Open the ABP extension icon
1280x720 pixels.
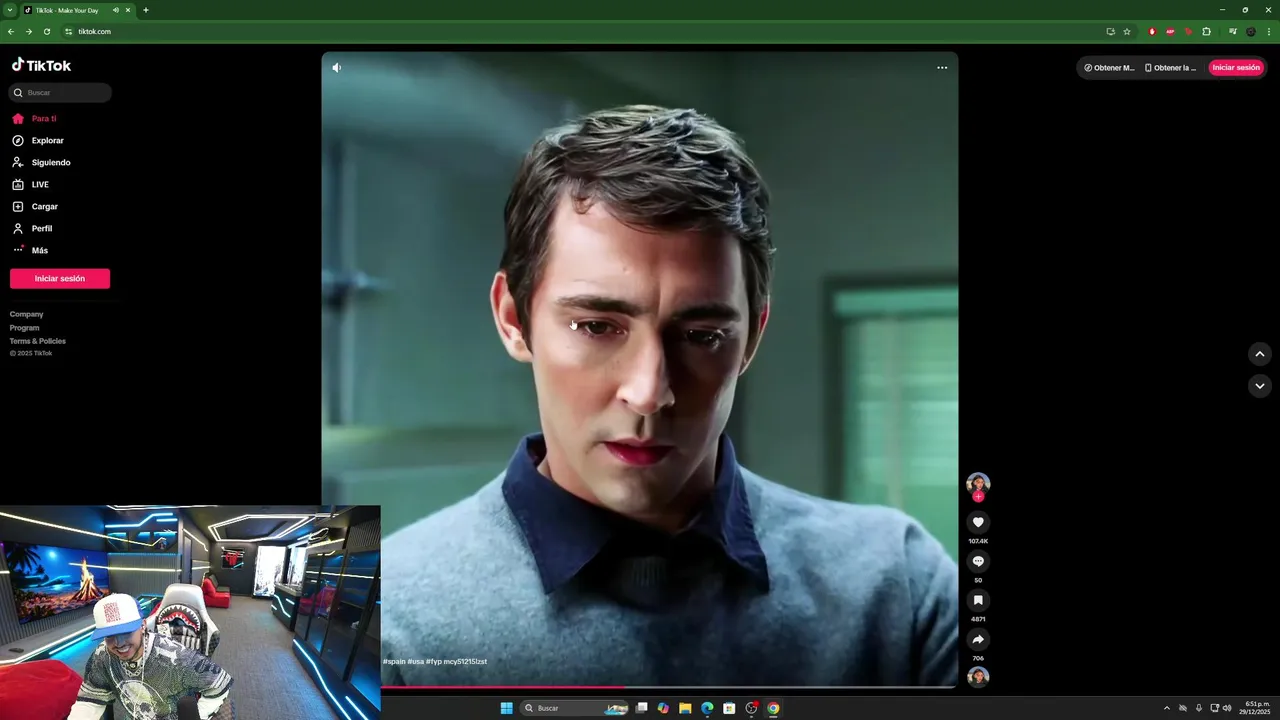coord(1170,32)
